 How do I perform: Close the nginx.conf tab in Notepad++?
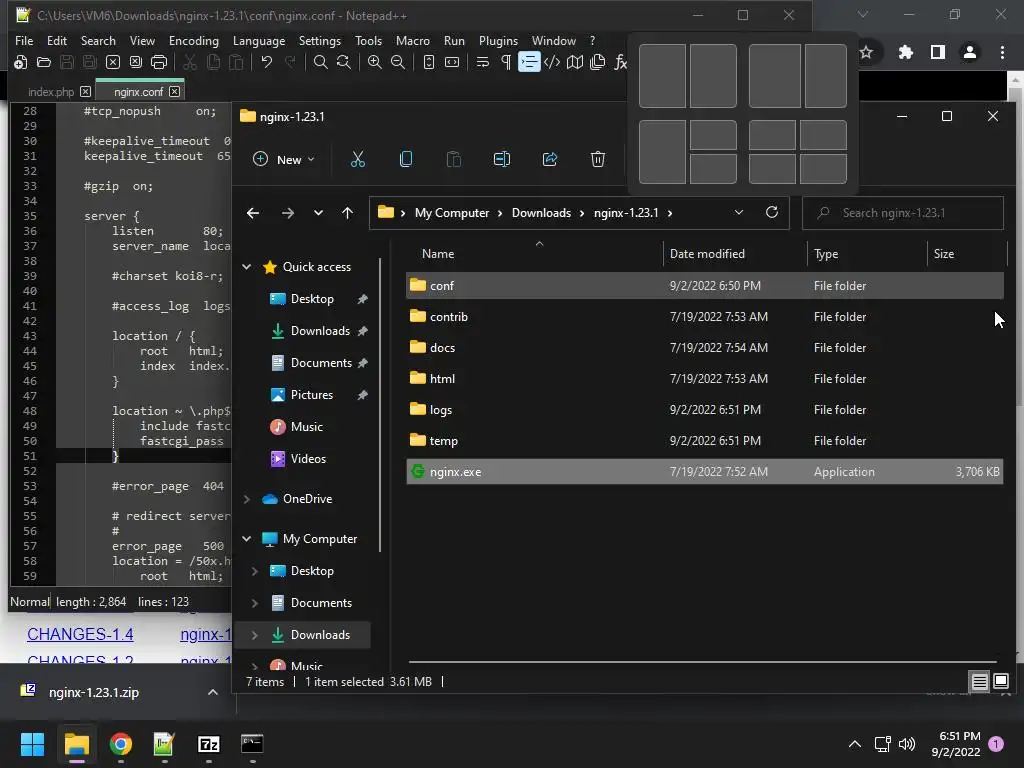(x=174, y=91)
